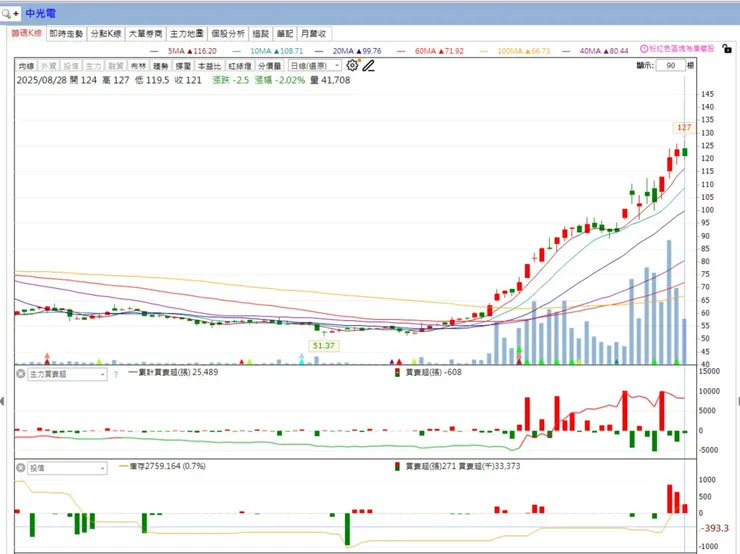The width and height of the screenshot is (740, 554).
Task: Toggle 撐壓 support resistance overlay
Action: (x=183, y=66)
